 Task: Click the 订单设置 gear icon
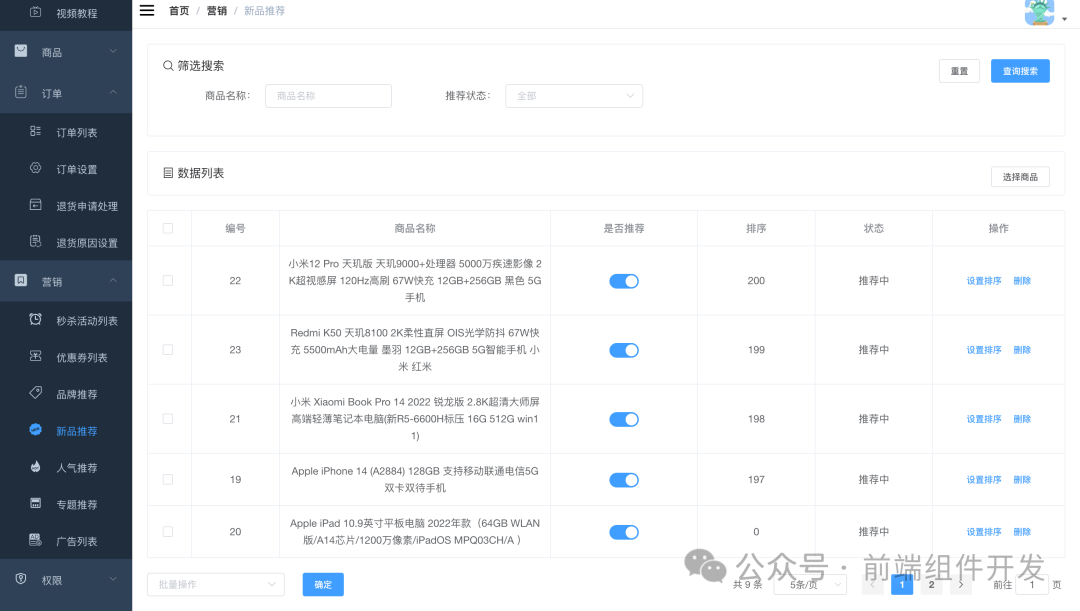(x=36, y=168)
